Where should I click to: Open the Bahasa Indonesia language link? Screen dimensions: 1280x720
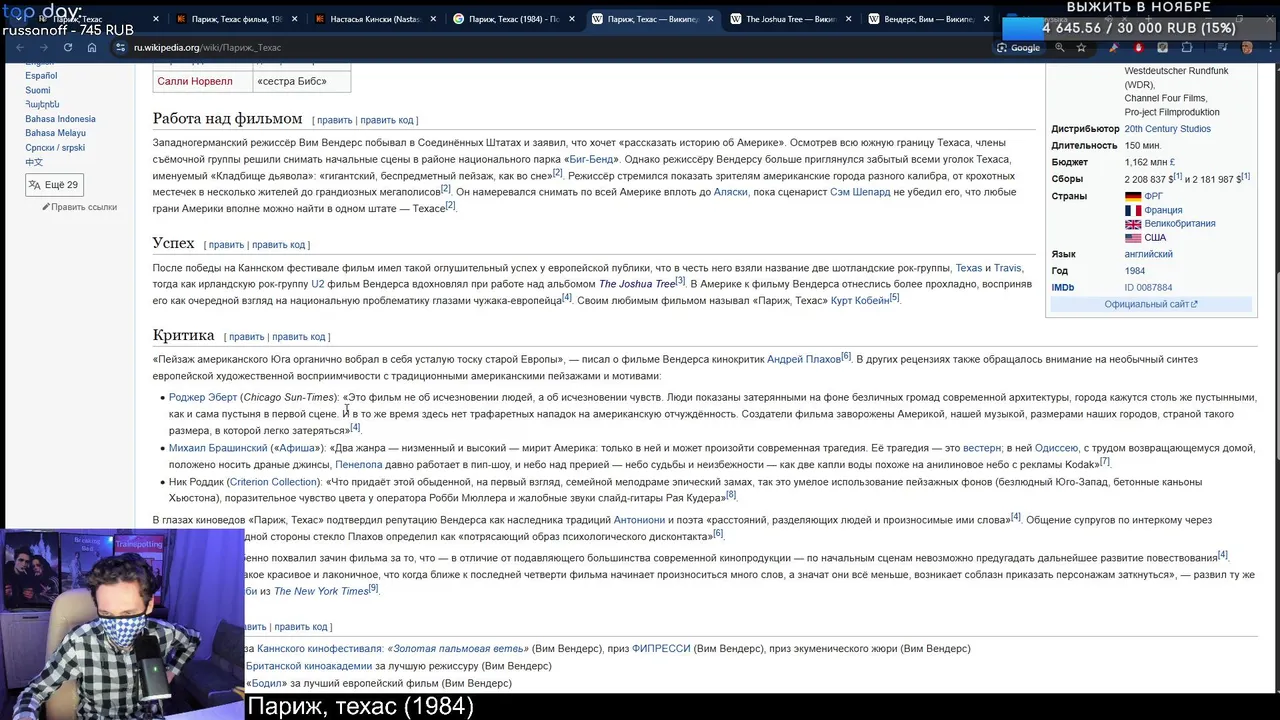point(60,119)
